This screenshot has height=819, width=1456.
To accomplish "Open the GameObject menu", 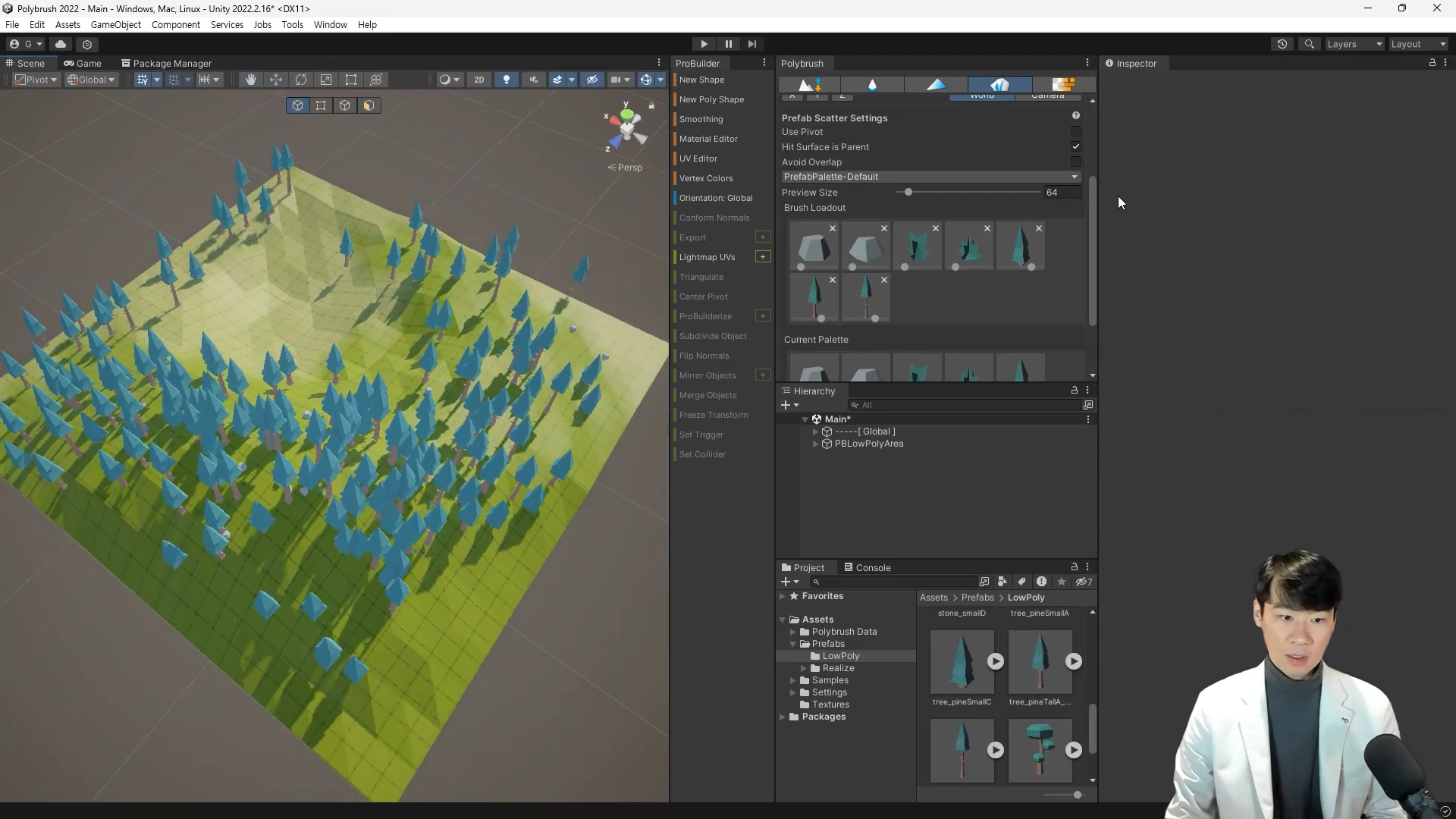I will 115,24.
